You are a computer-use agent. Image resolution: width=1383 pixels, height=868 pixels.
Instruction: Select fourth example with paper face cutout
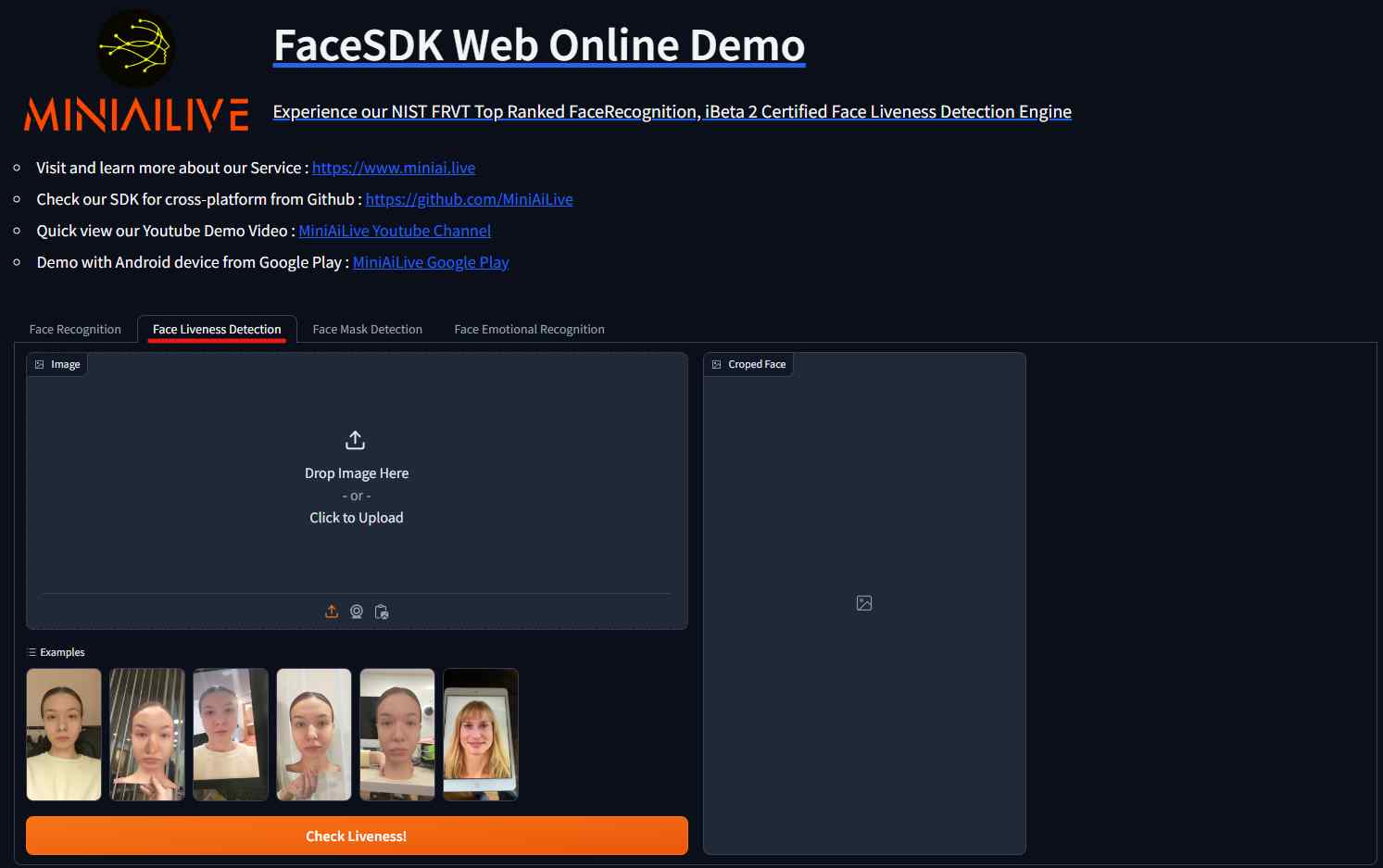(314, 735)
